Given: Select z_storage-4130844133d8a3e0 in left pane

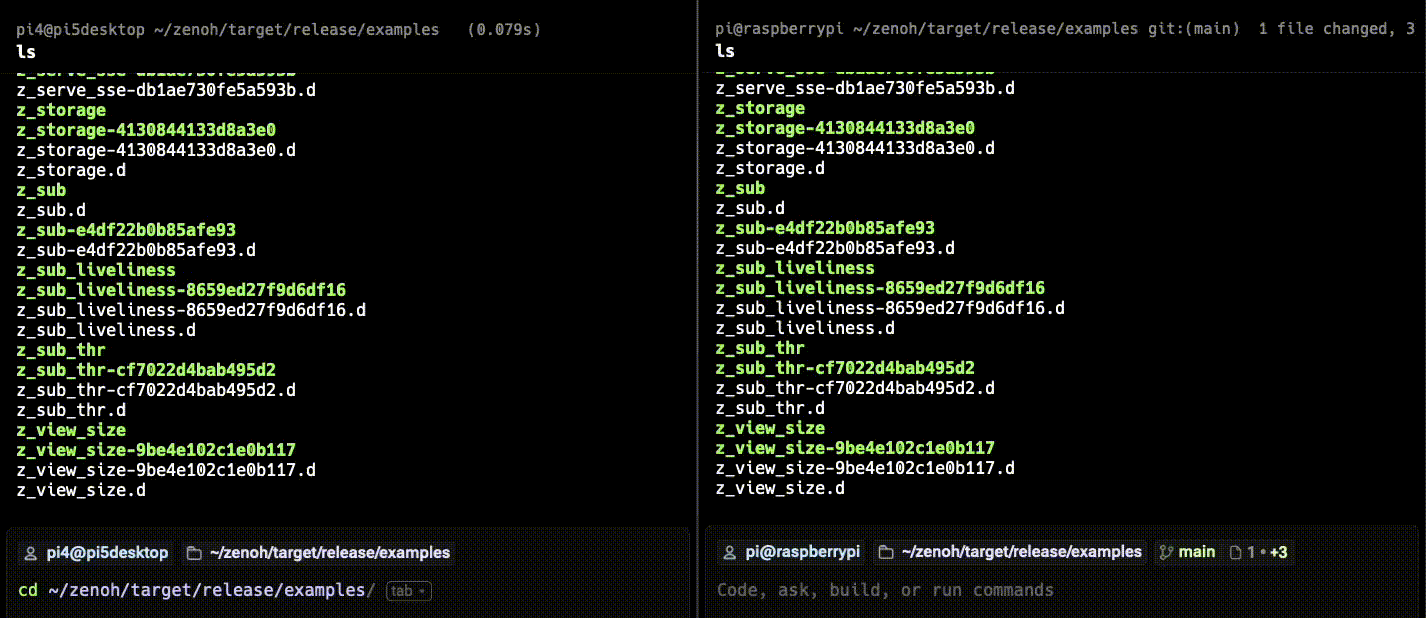Looking at the screenshot, I should 146,130.
